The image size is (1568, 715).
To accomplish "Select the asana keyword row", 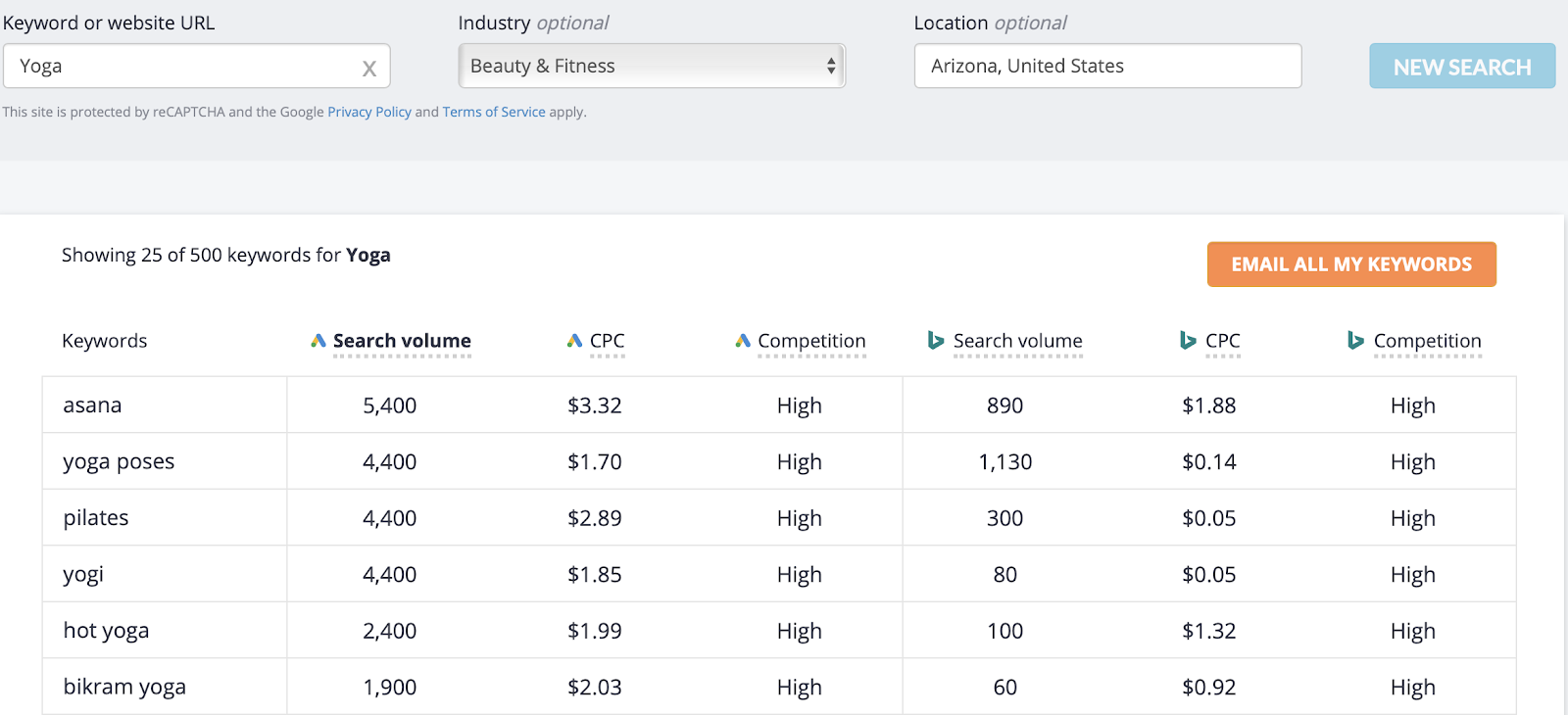I will (93, 405).
